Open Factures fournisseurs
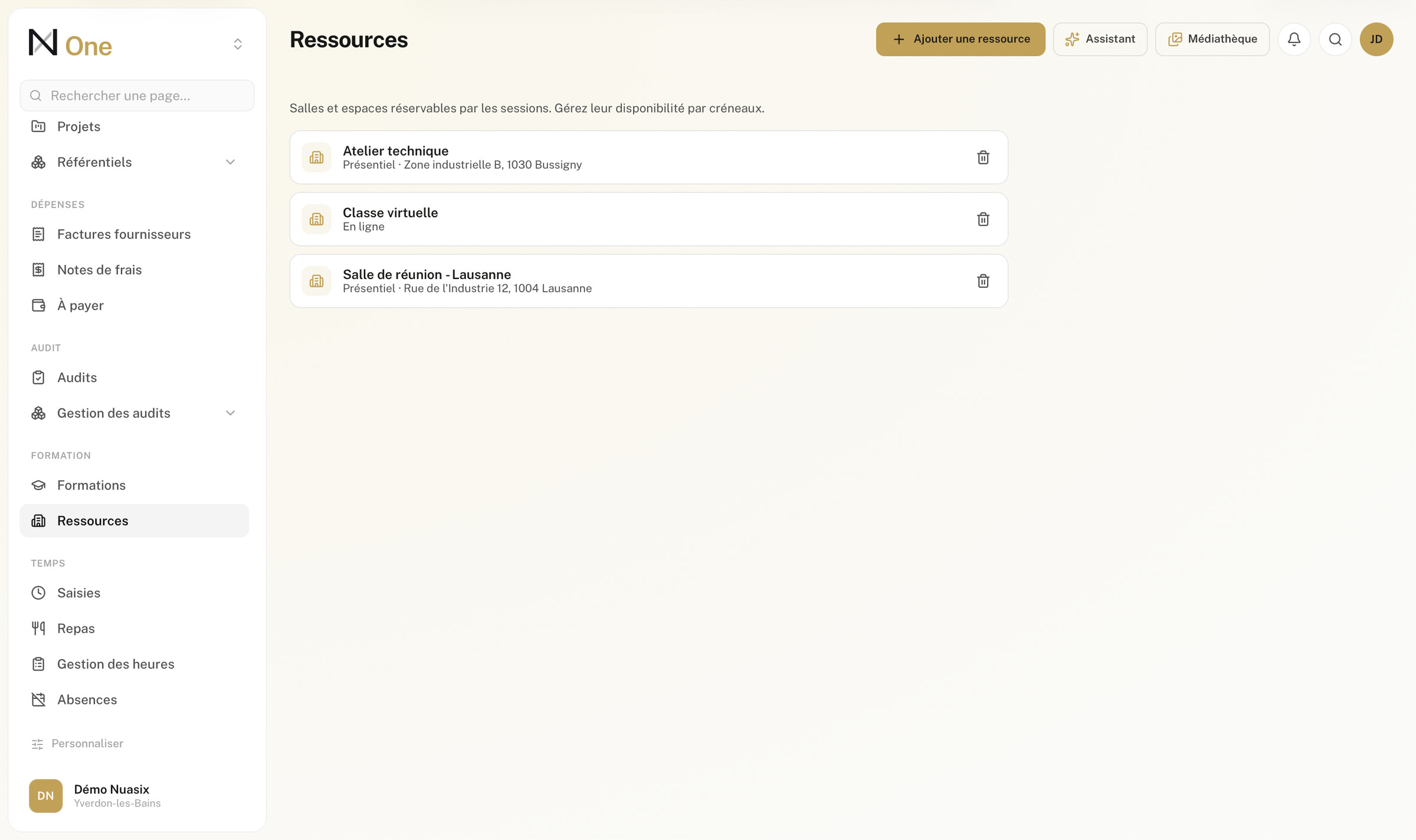Image resolution: width=1416 pixels, height=840 pixels. pos(135,235)
